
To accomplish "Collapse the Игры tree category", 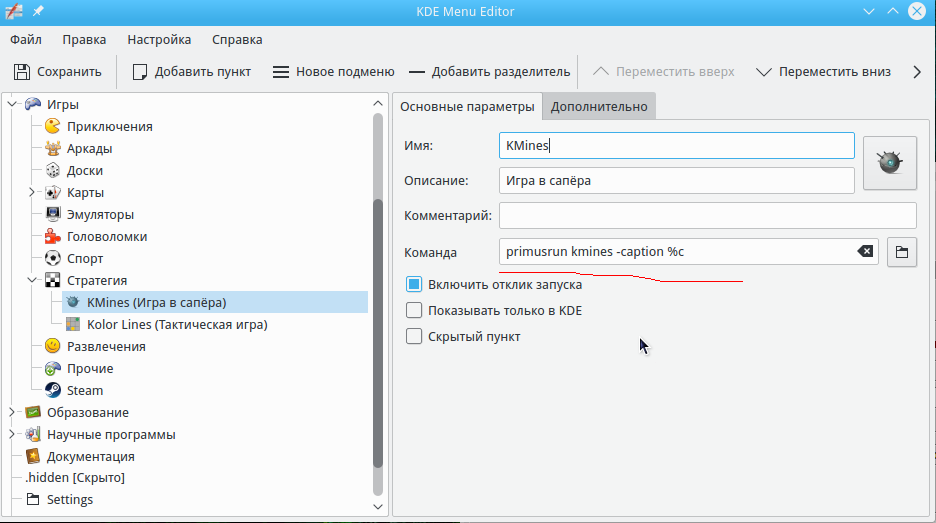I will (x=12, y=104).
